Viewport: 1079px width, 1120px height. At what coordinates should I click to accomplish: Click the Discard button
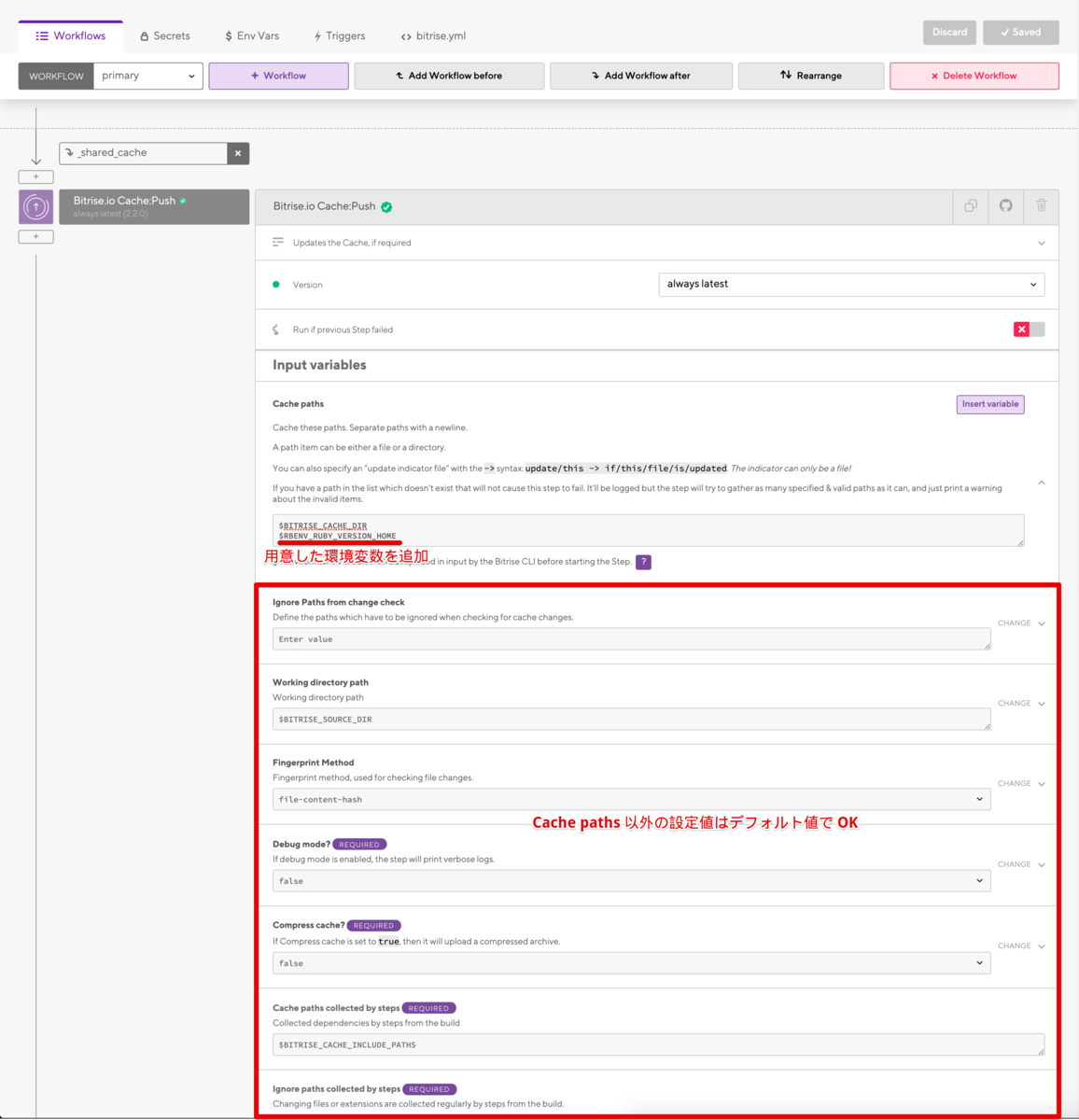(949, 32)
